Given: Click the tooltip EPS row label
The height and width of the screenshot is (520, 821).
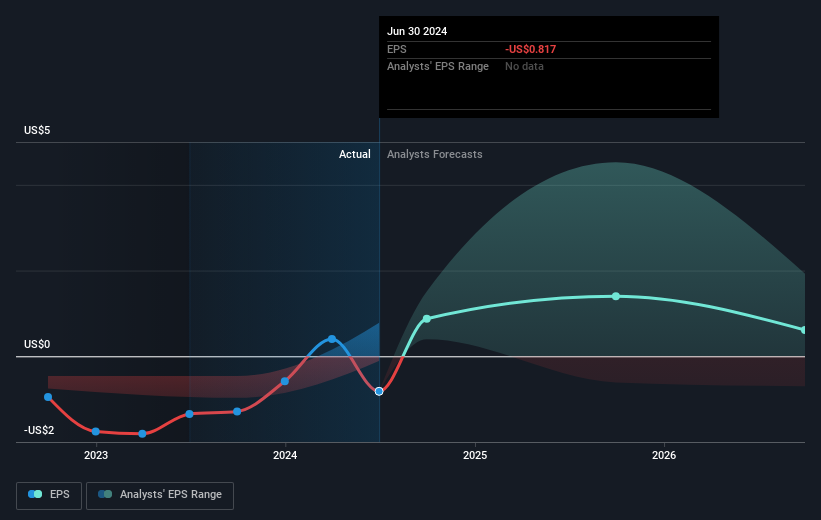Looking at the screenshot, I should [x=396, y=49].
